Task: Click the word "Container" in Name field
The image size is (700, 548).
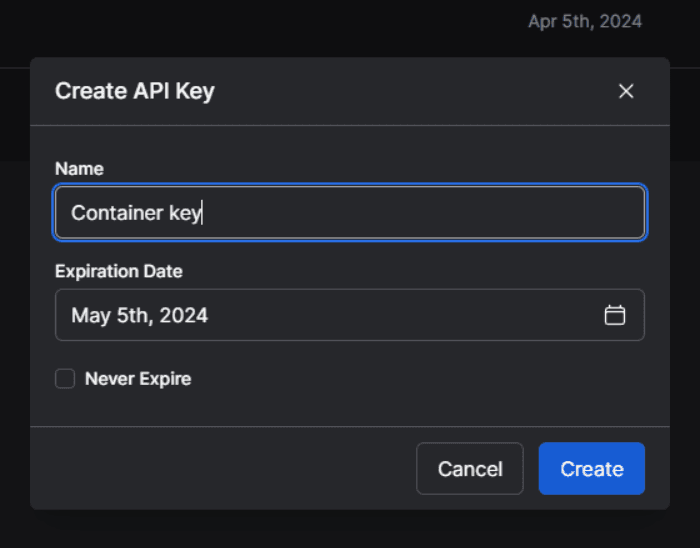Action: click(116, 212)
